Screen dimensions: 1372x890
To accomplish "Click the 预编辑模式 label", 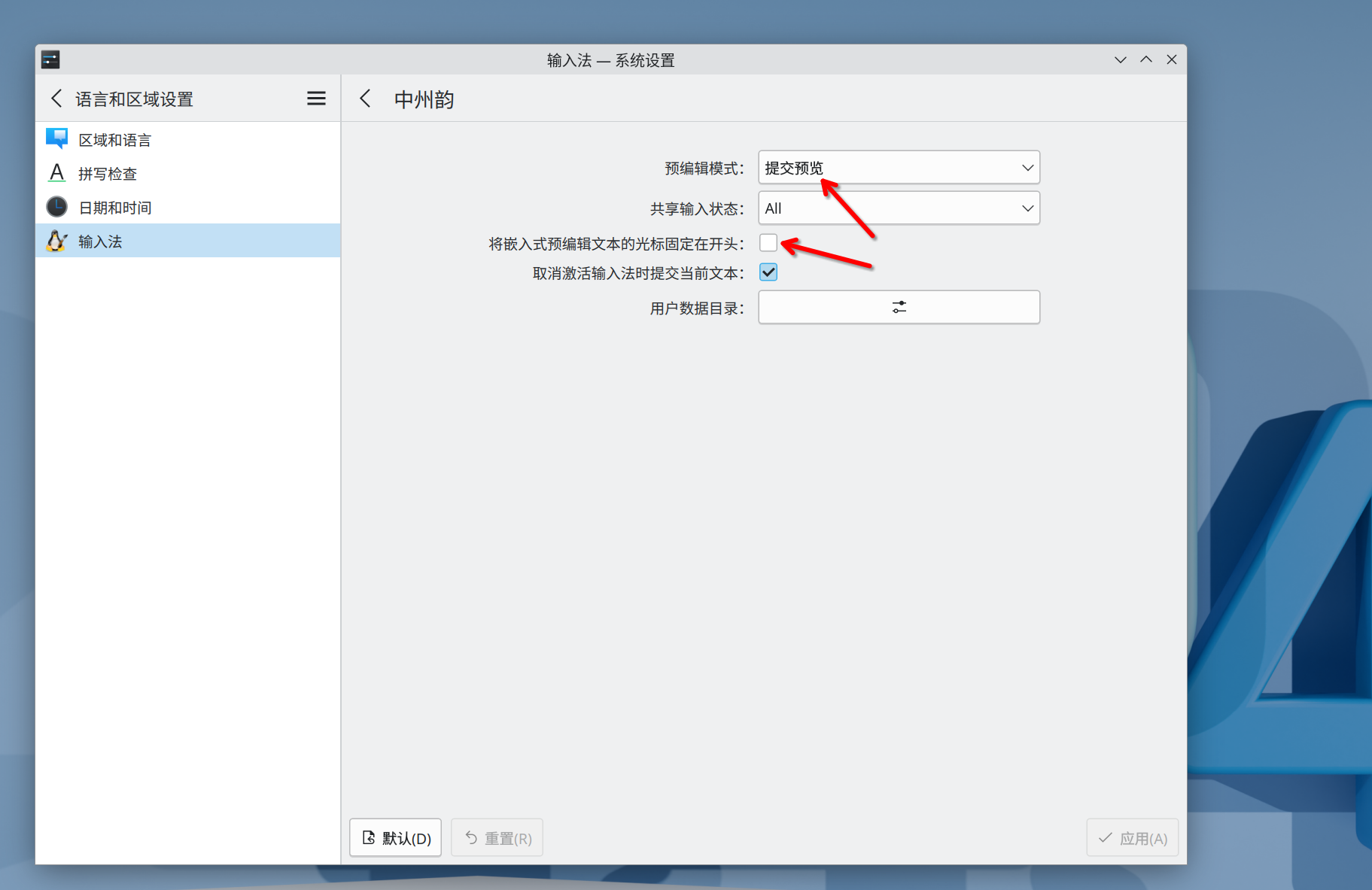I will point(704,169).
